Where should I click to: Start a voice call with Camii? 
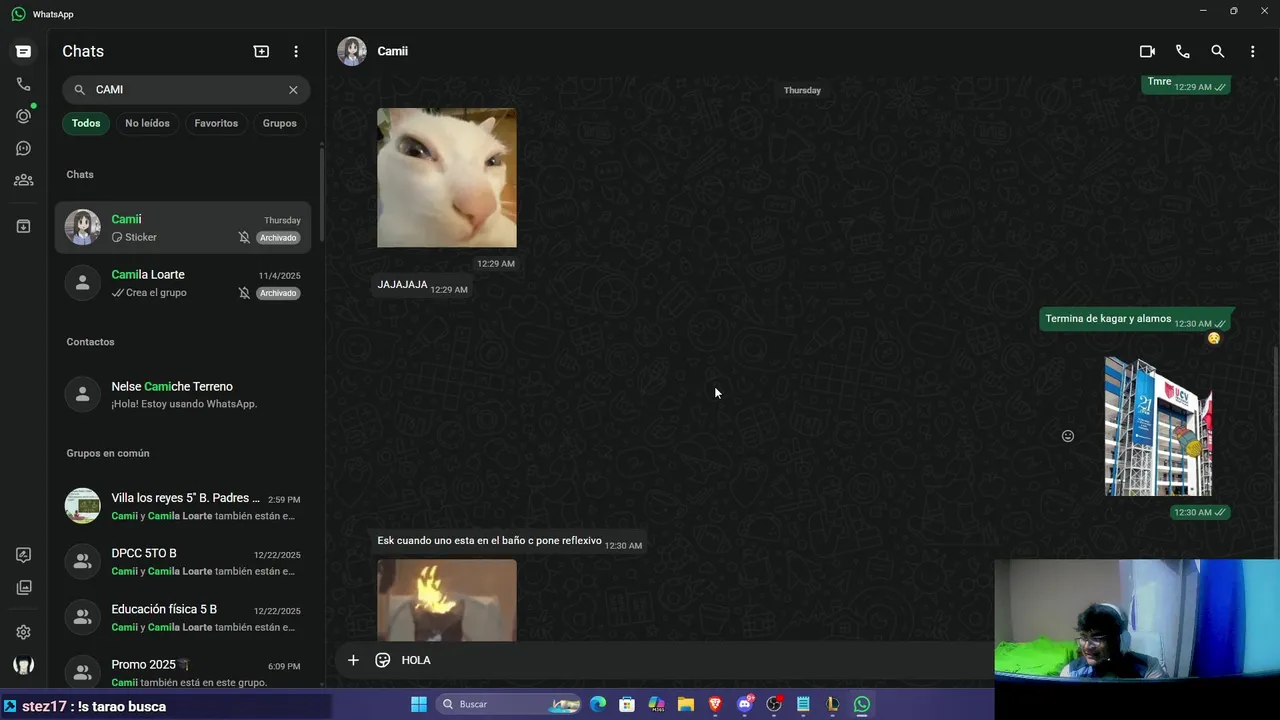[x=1183, y=51]
